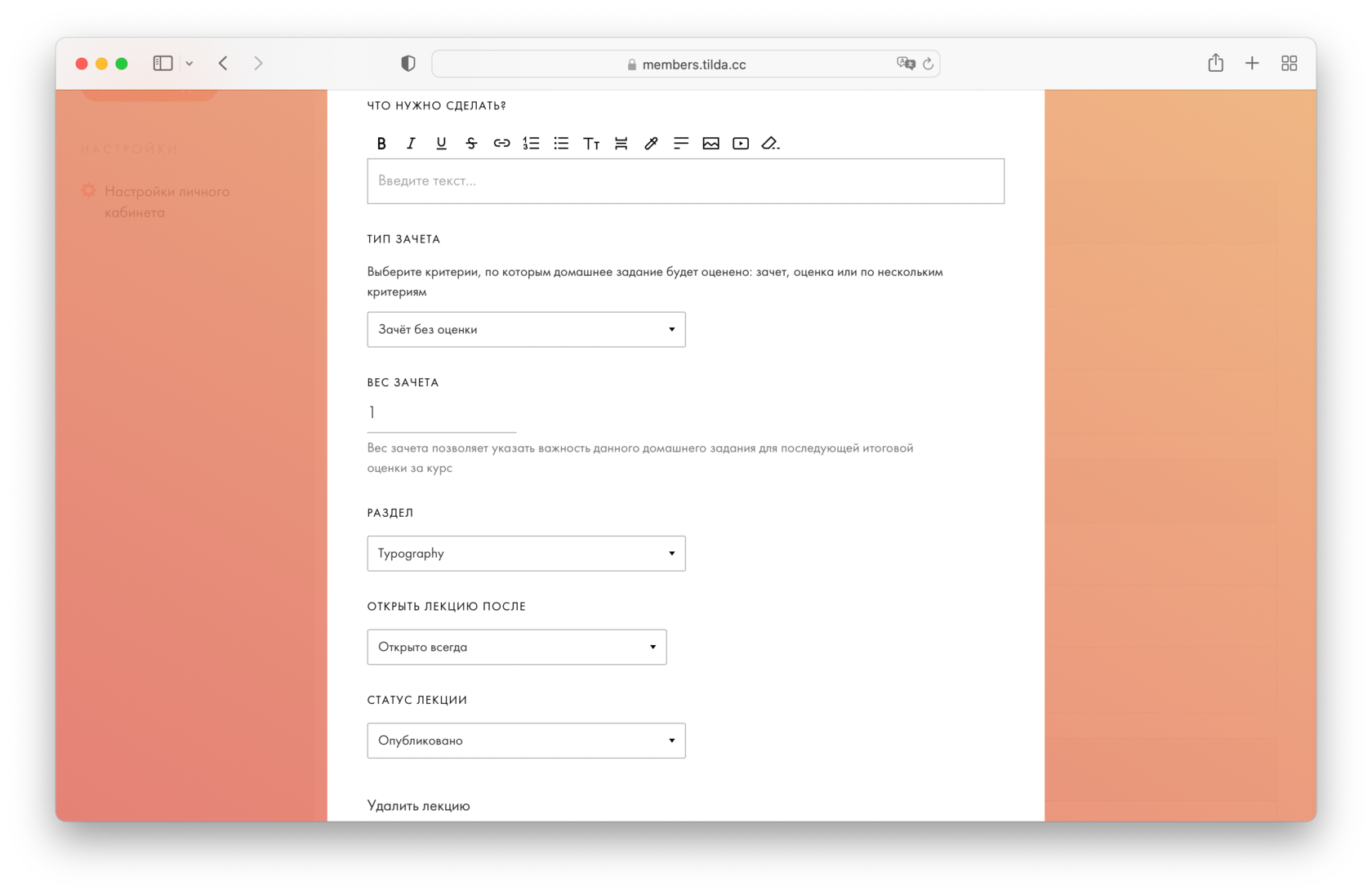Image resolution: width=1372 pixels, height=895 pixels.
Task: Toggle Safari sidebar panel
Action: coord(163,63)
